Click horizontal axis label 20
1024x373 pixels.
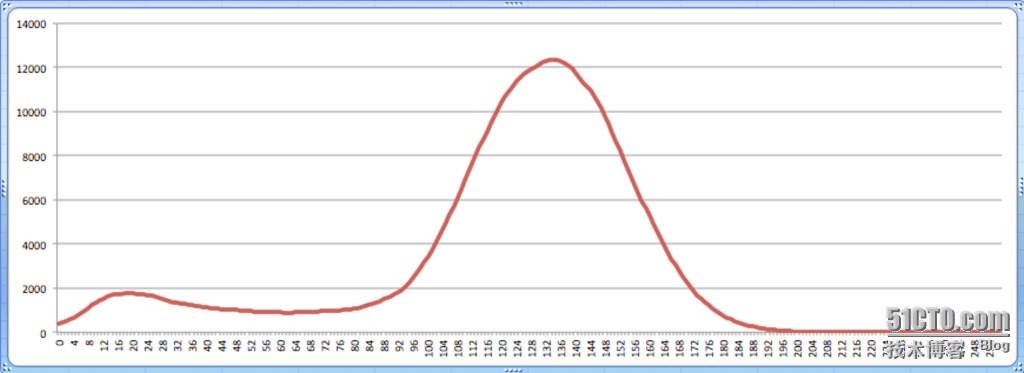pos(135,346)
